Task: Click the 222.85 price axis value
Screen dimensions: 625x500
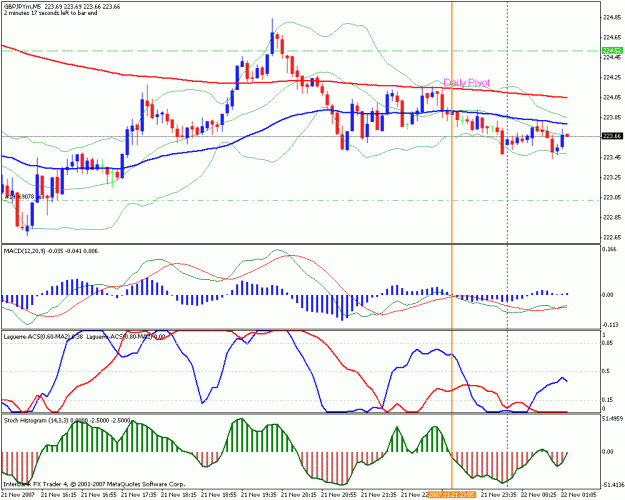Action: [613, 218]
